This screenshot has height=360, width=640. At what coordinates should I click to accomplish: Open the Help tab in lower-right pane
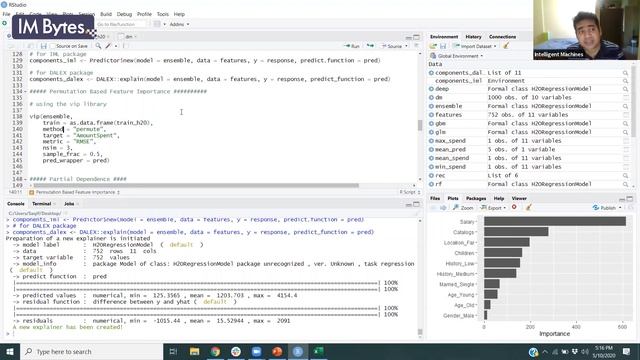[x=499, y=198]
